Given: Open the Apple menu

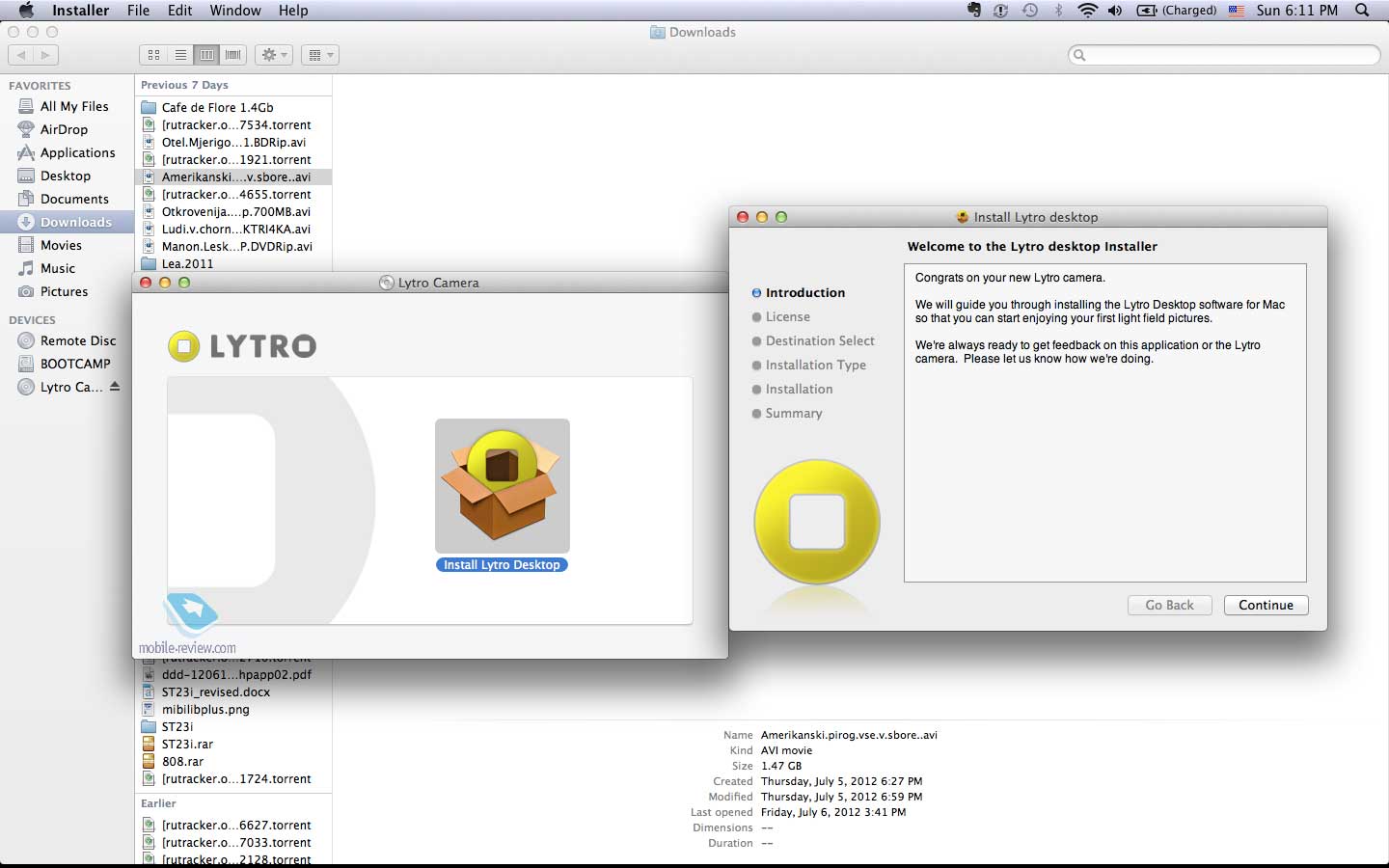Looking at the screenshot, I should click(26, 11).
